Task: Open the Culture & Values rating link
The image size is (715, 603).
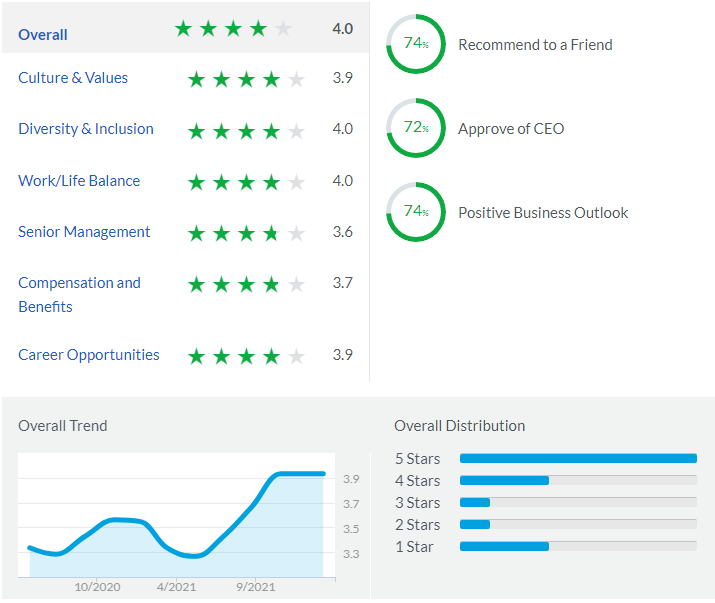Action: (73, 78)
